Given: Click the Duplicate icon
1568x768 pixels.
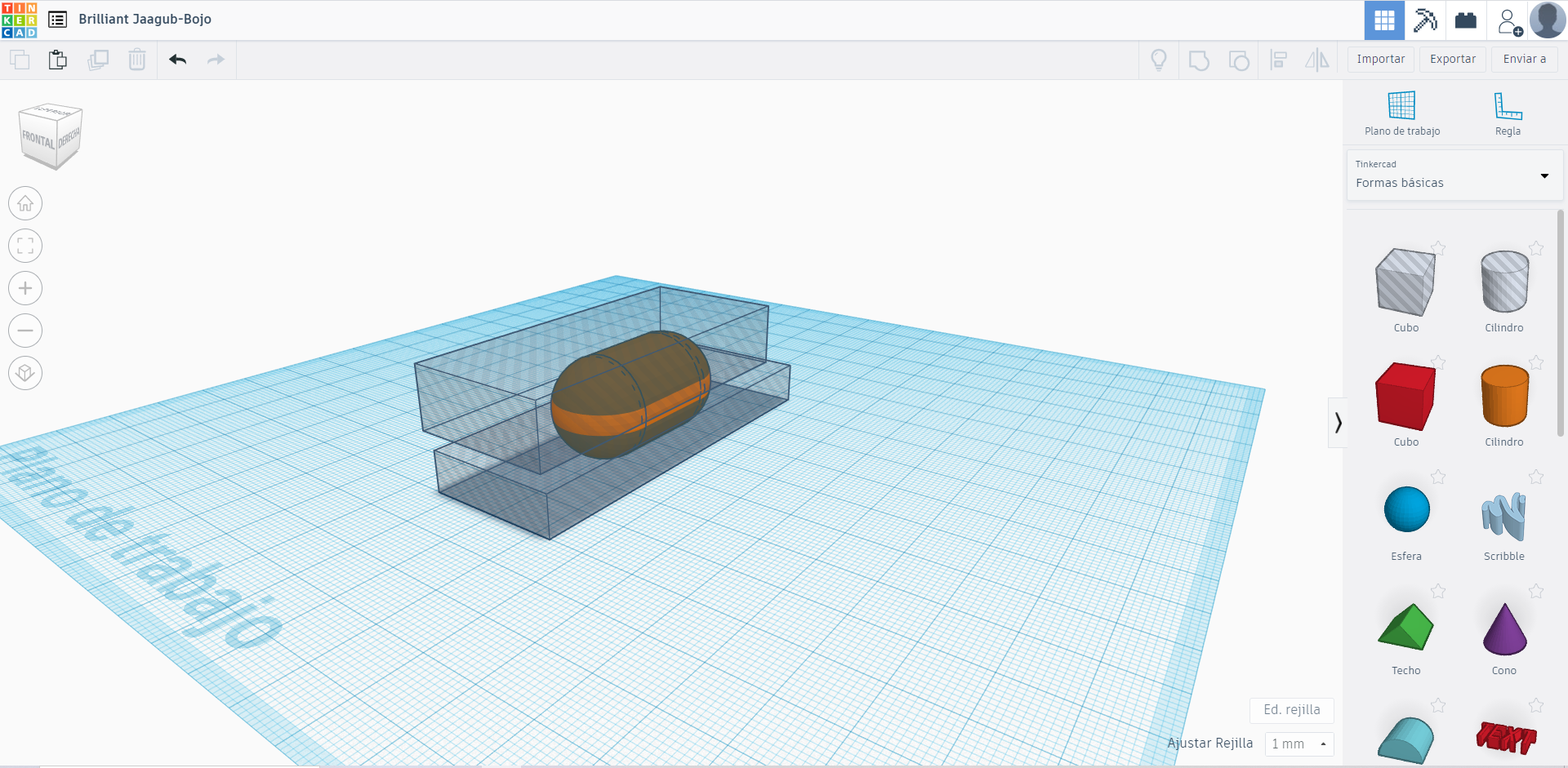Looking at the screenshot, I should (x=98, y=60).
